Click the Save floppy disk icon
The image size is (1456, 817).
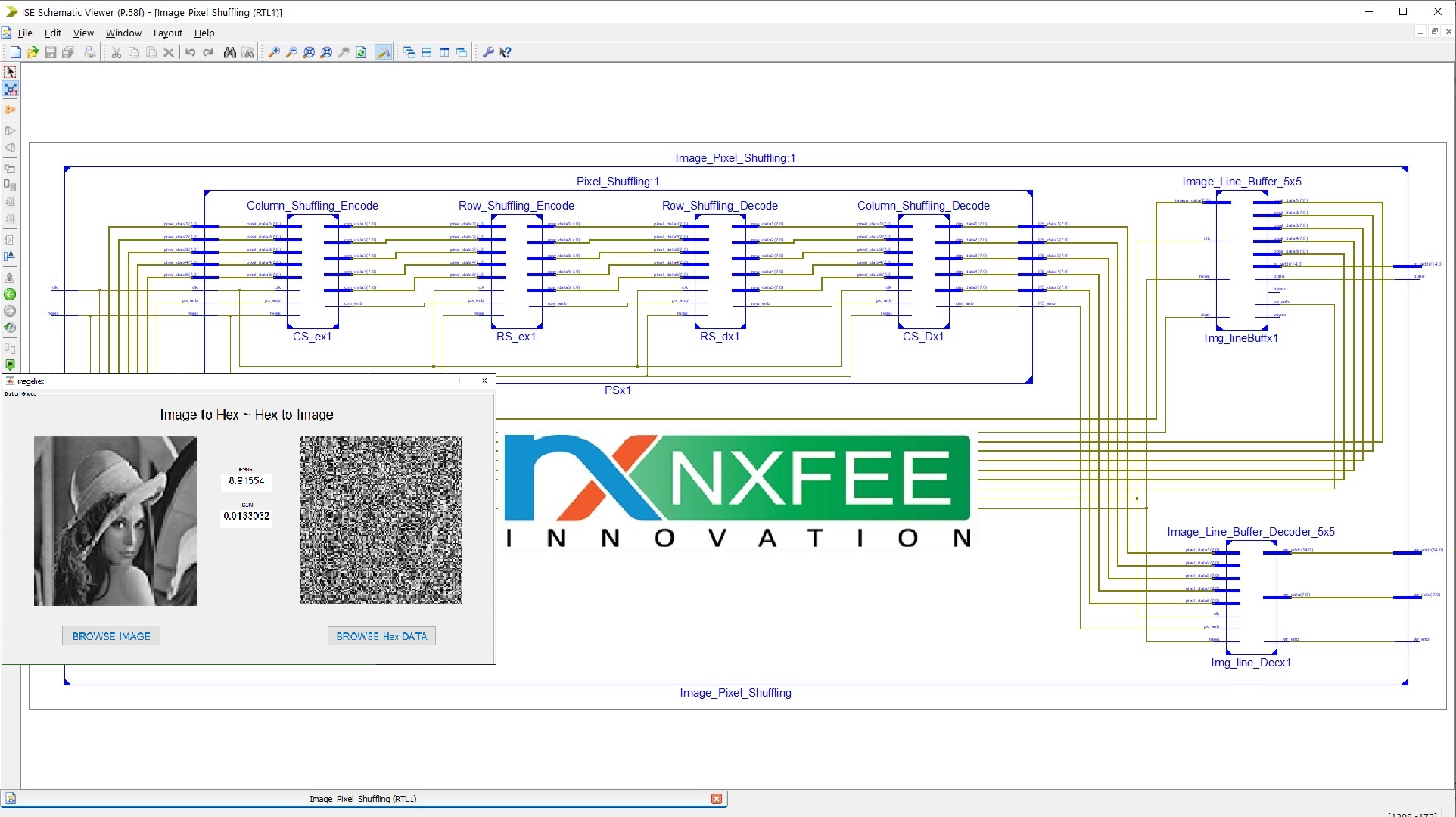pos(50,52)
